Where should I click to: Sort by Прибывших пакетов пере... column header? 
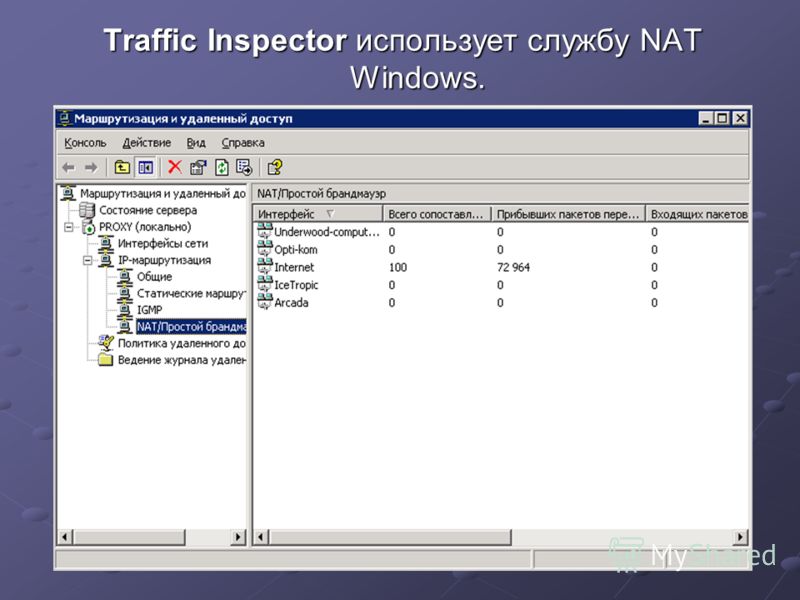[568, 214]
